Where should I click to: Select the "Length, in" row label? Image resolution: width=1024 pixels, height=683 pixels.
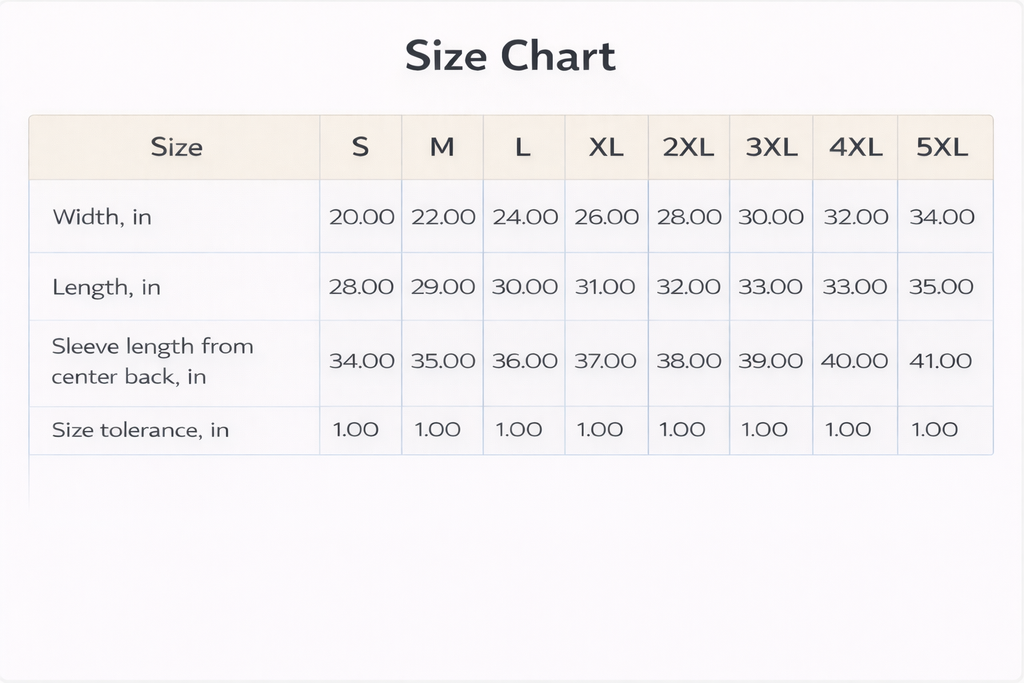tap(106, 288)
